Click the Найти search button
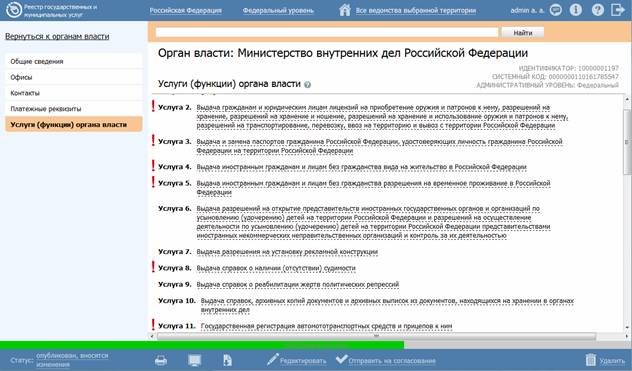Screen dimensions: 632x371 coord(522,33)
